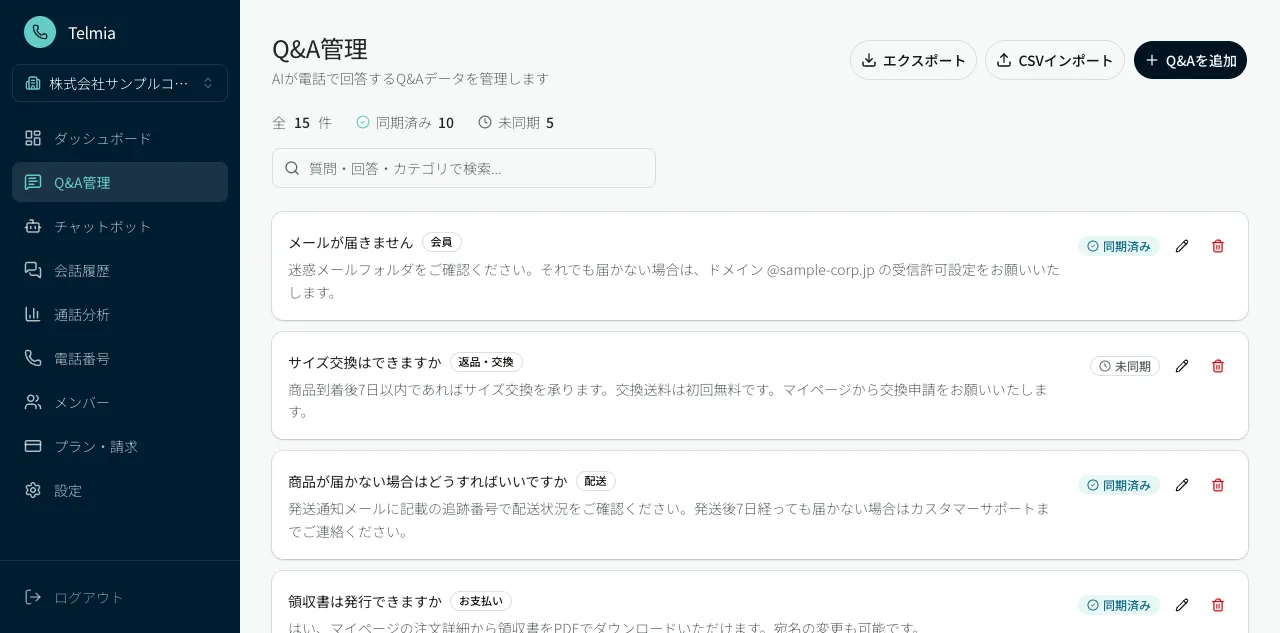Viewport: 1280px width, 633px height.
Task: Delete the 領収書は発行できますか entry
Action: 1218,605
